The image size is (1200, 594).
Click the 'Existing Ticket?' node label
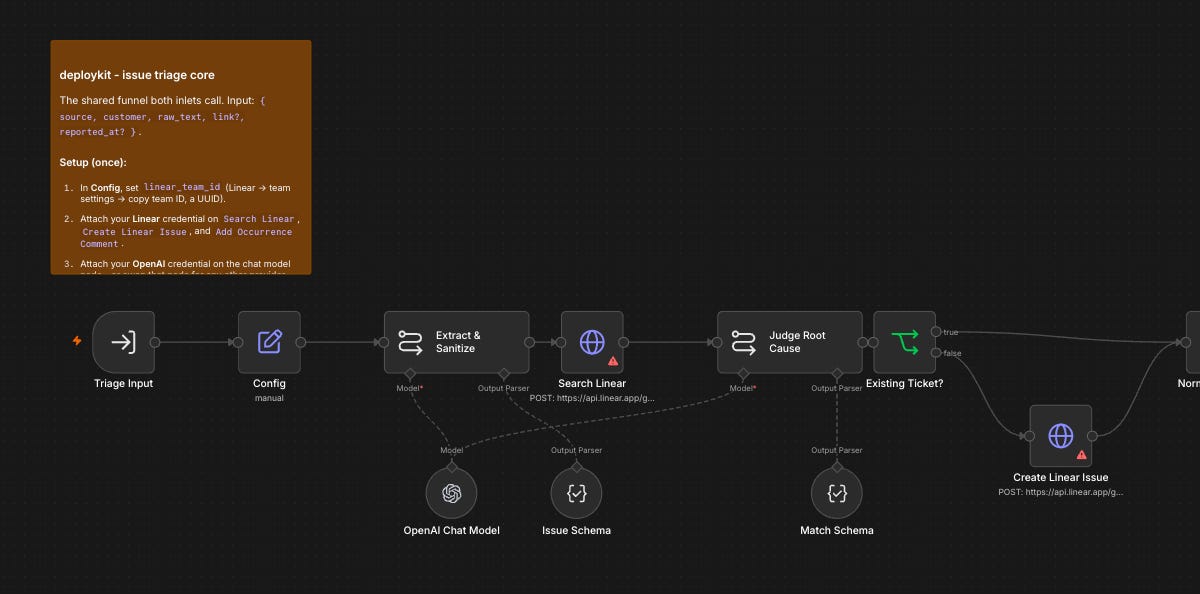coord(904,383)
